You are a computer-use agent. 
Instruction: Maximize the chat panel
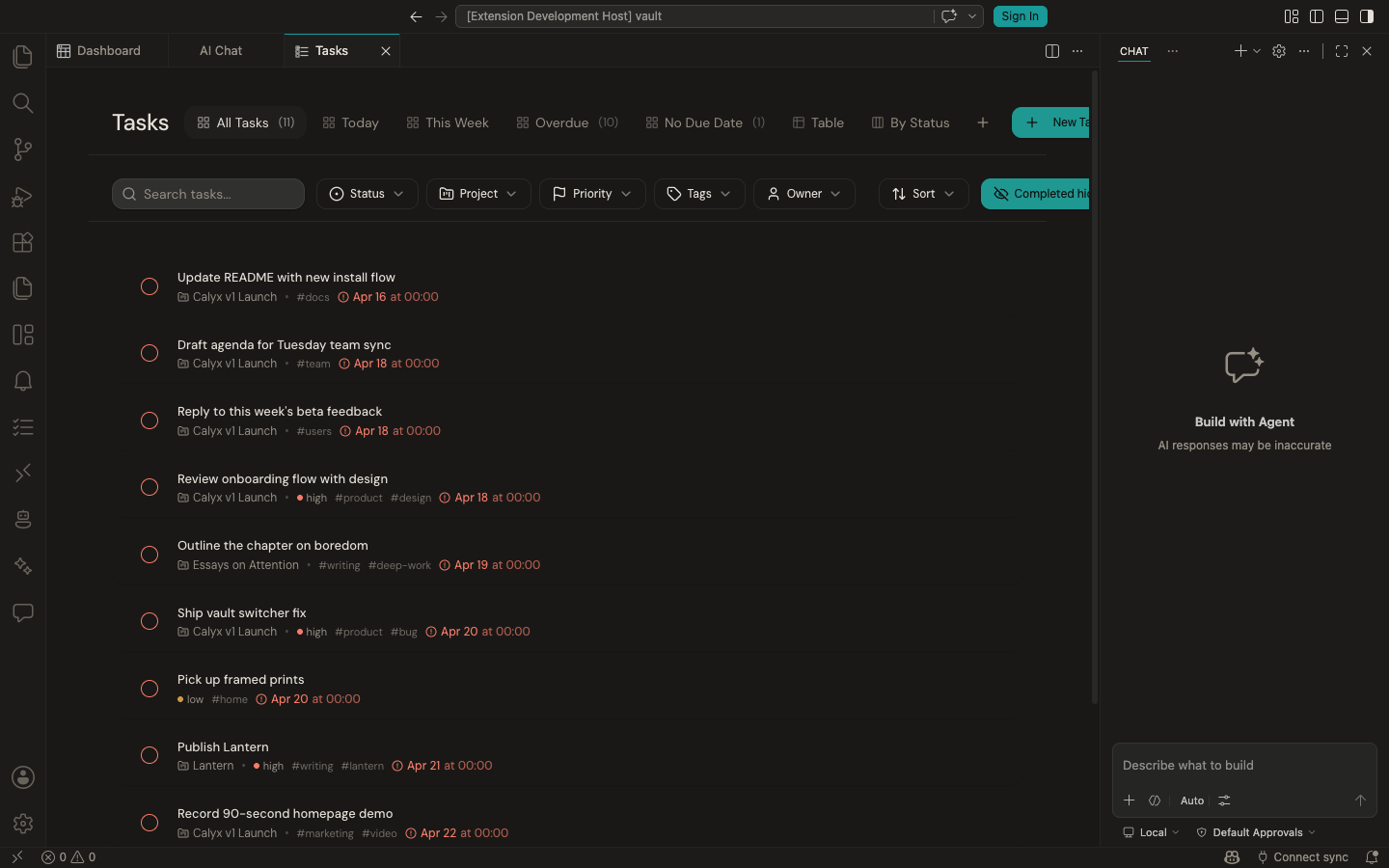pos(1342,51)
